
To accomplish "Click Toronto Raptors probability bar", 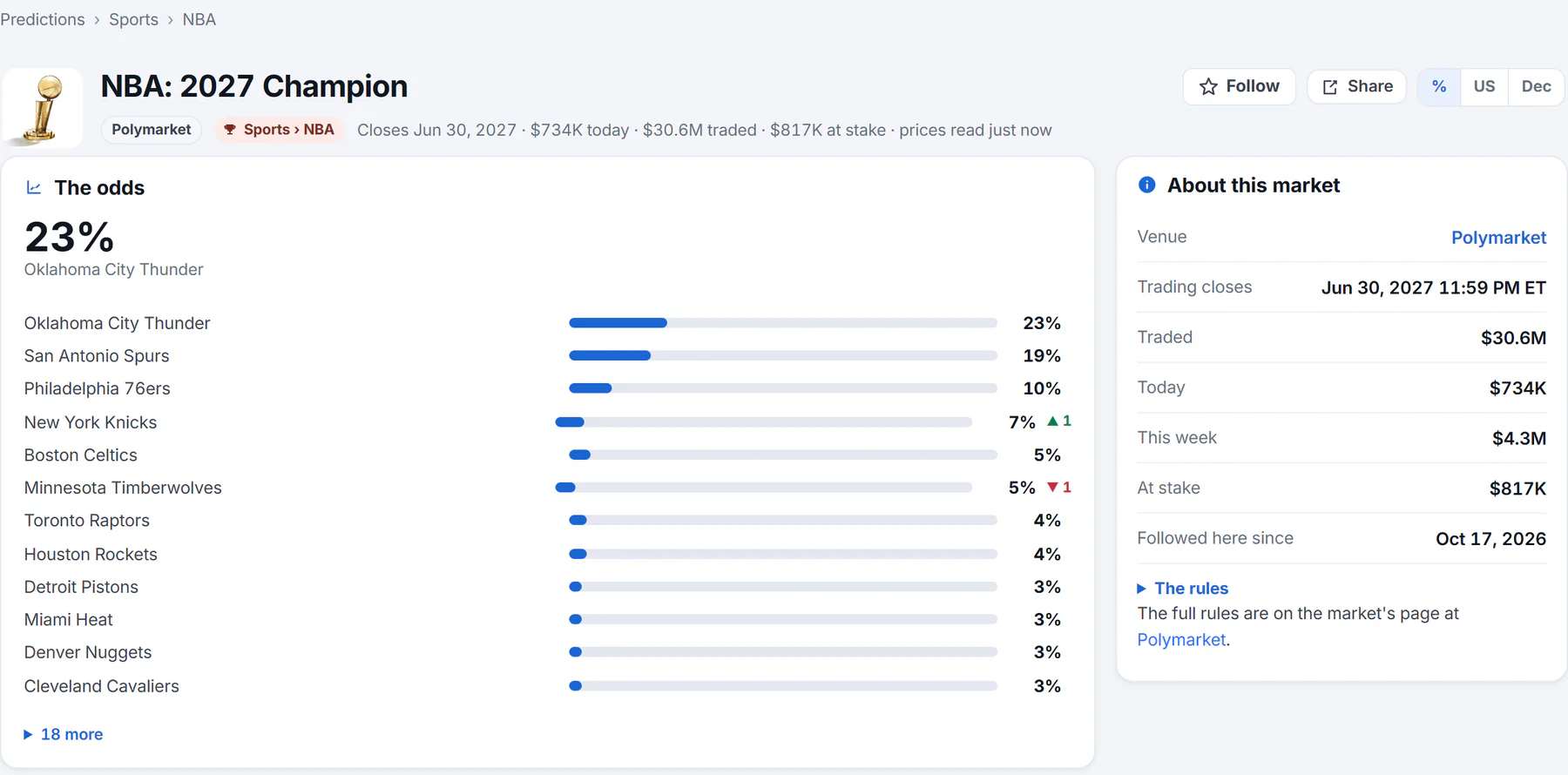I will click(x=783, y=521).
